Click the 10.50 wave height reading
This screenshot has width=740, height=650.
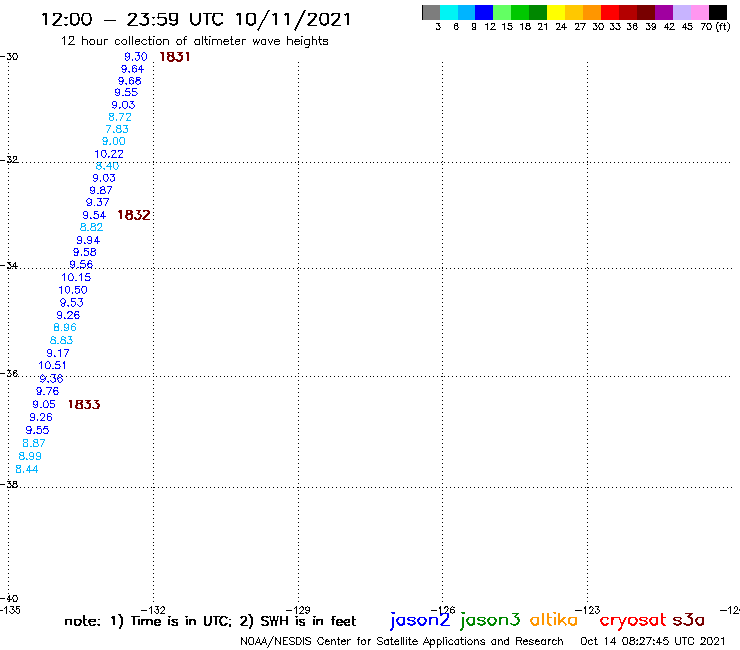(73, 290)
